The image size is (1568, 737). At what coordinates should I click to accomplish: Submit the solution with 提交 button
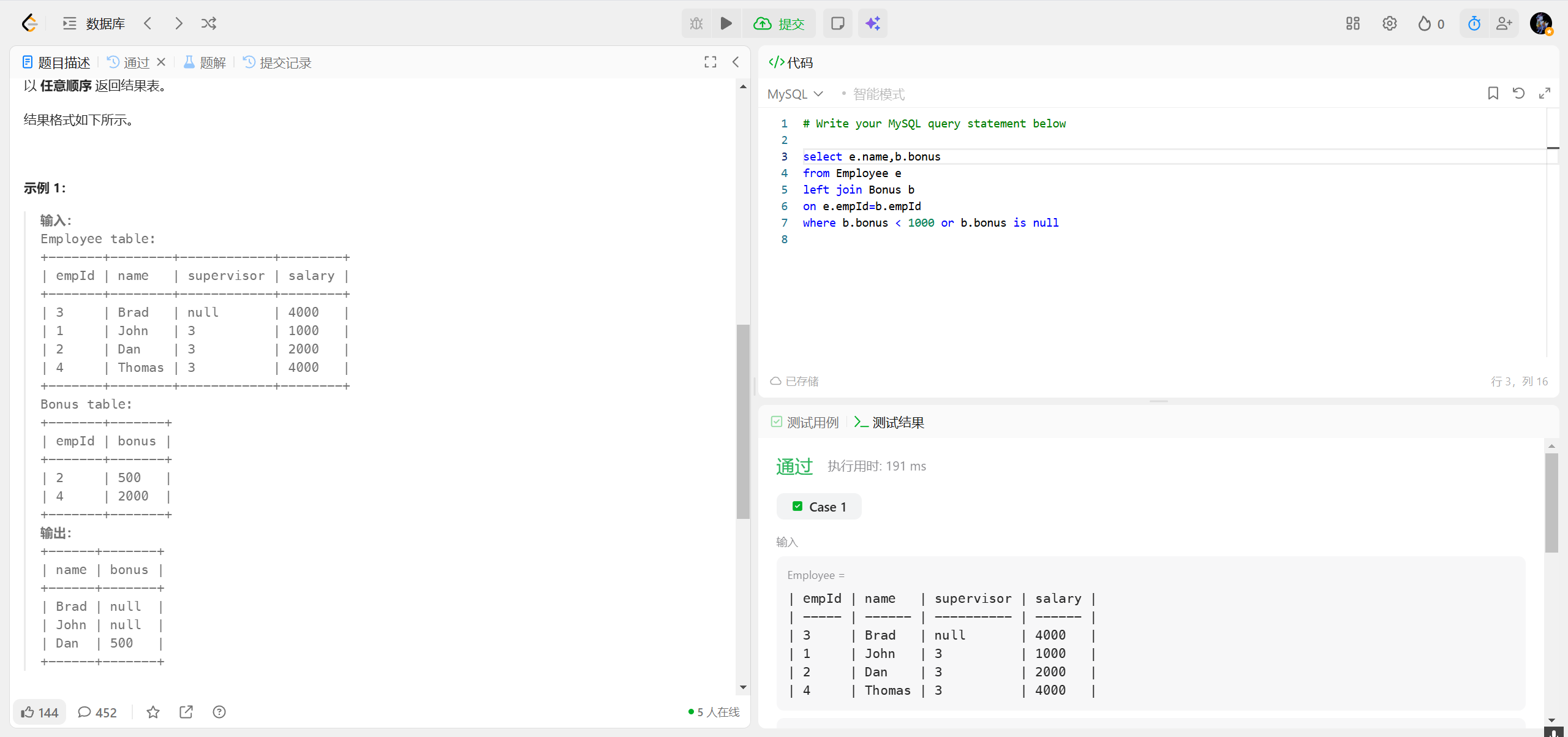click(779, 23)
